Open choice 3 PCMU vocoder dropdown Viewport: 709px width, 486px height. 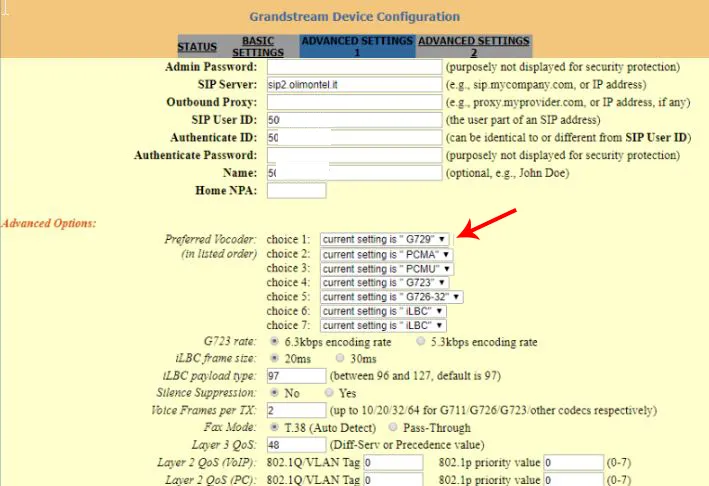click(387, 269)
